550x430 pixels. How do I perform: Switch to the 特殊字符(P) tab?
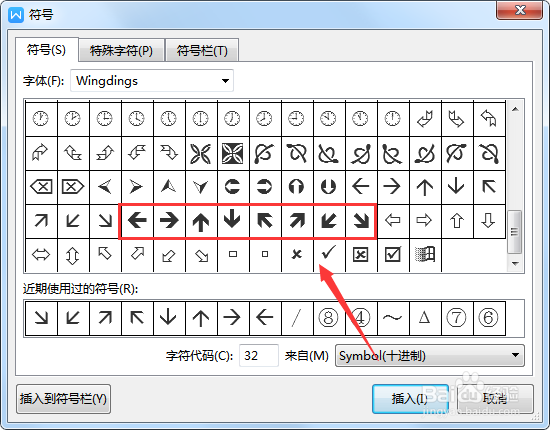(121, 51)
